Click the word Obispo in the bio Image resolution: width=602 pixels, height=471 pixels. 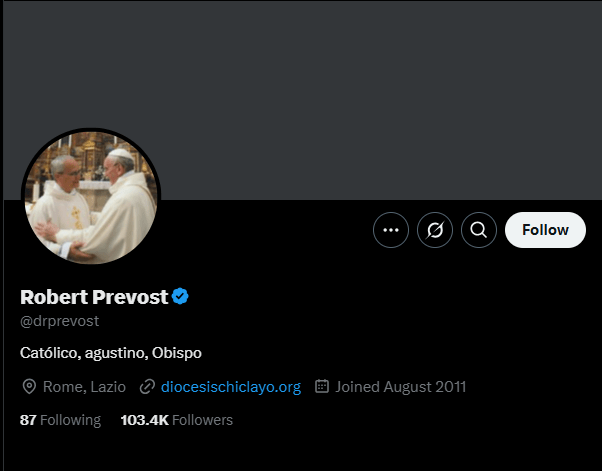pos(177,353)
